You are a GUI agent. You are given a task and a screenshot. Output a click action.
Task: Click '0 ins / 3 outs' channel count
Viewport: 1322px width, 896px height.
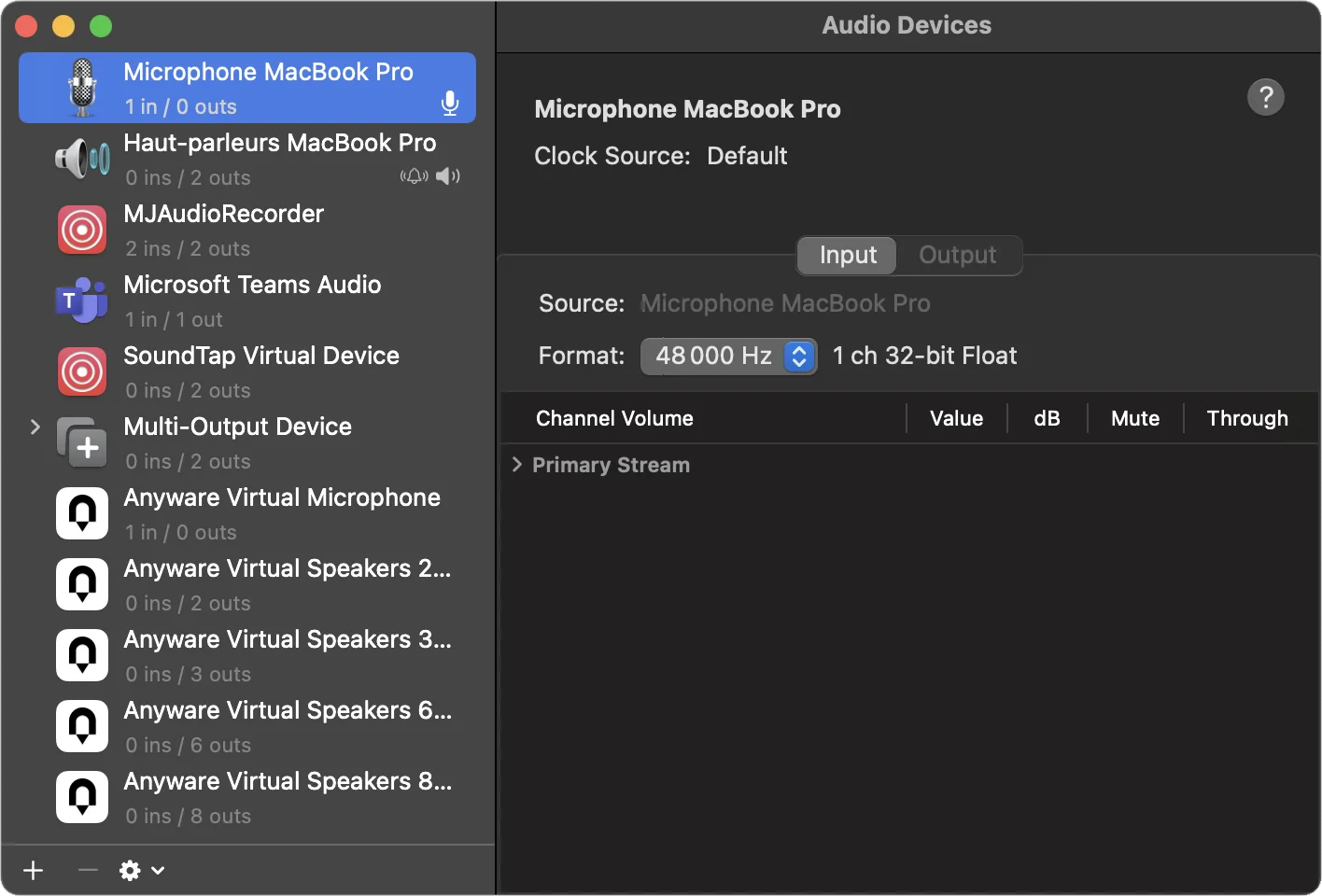(x=188, y=675)
